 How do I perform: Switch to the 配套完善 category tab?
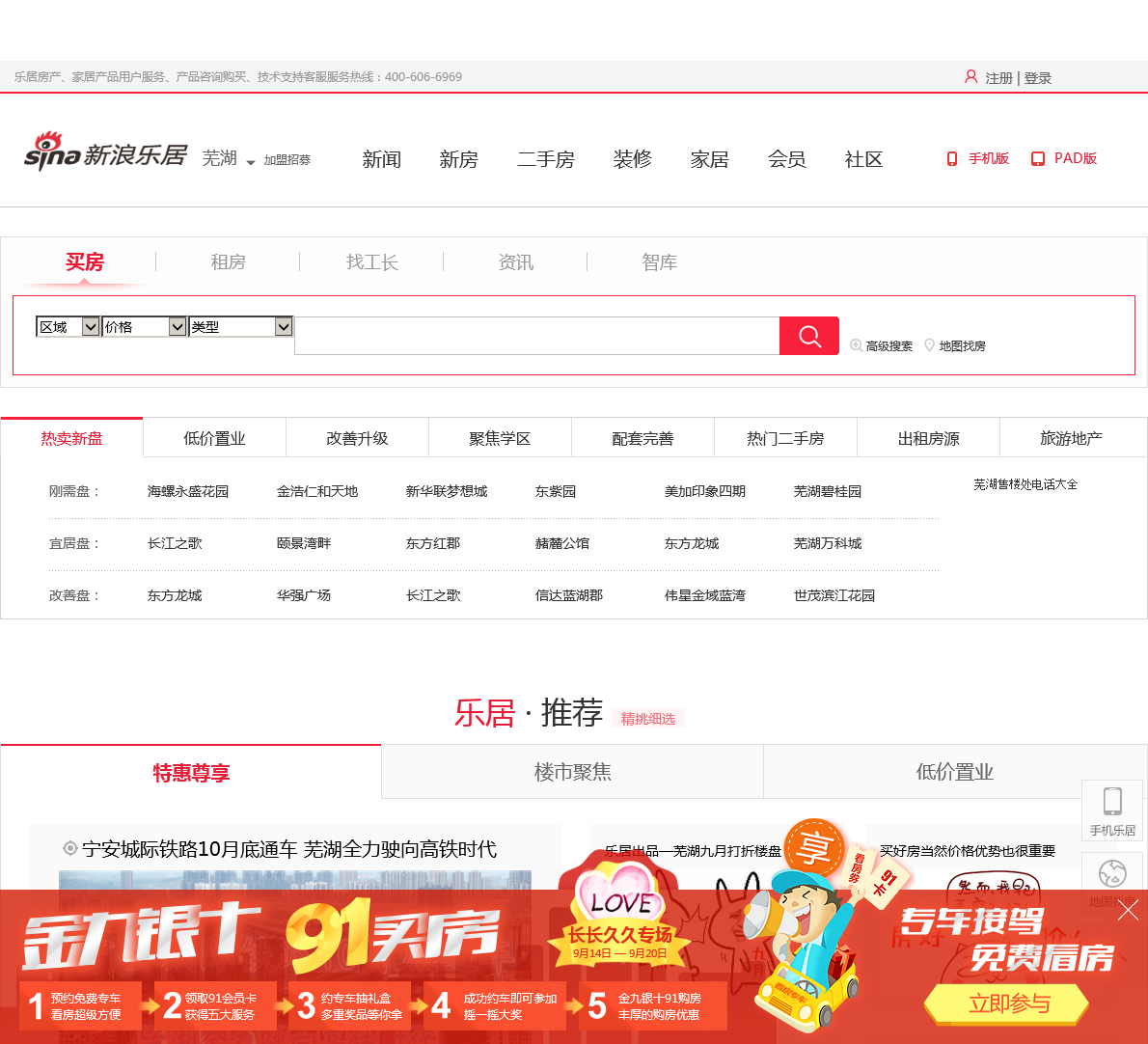pyautogui.click(x=642, y=438)
